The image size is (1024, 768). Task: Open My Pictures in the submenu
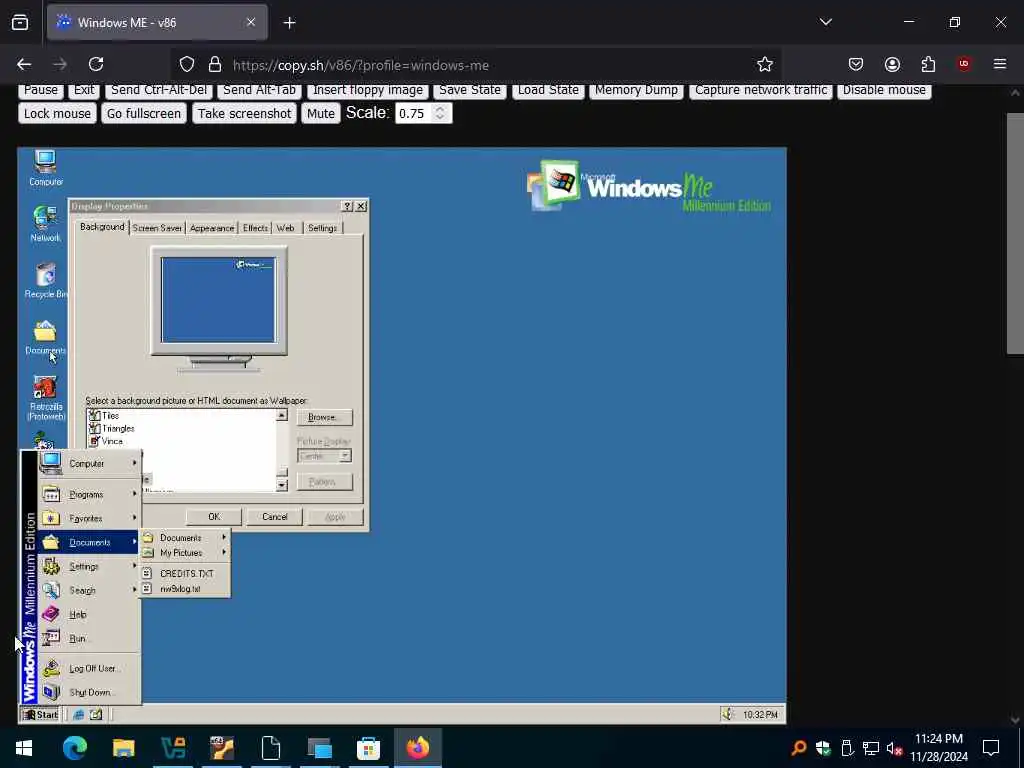(185, 552)
